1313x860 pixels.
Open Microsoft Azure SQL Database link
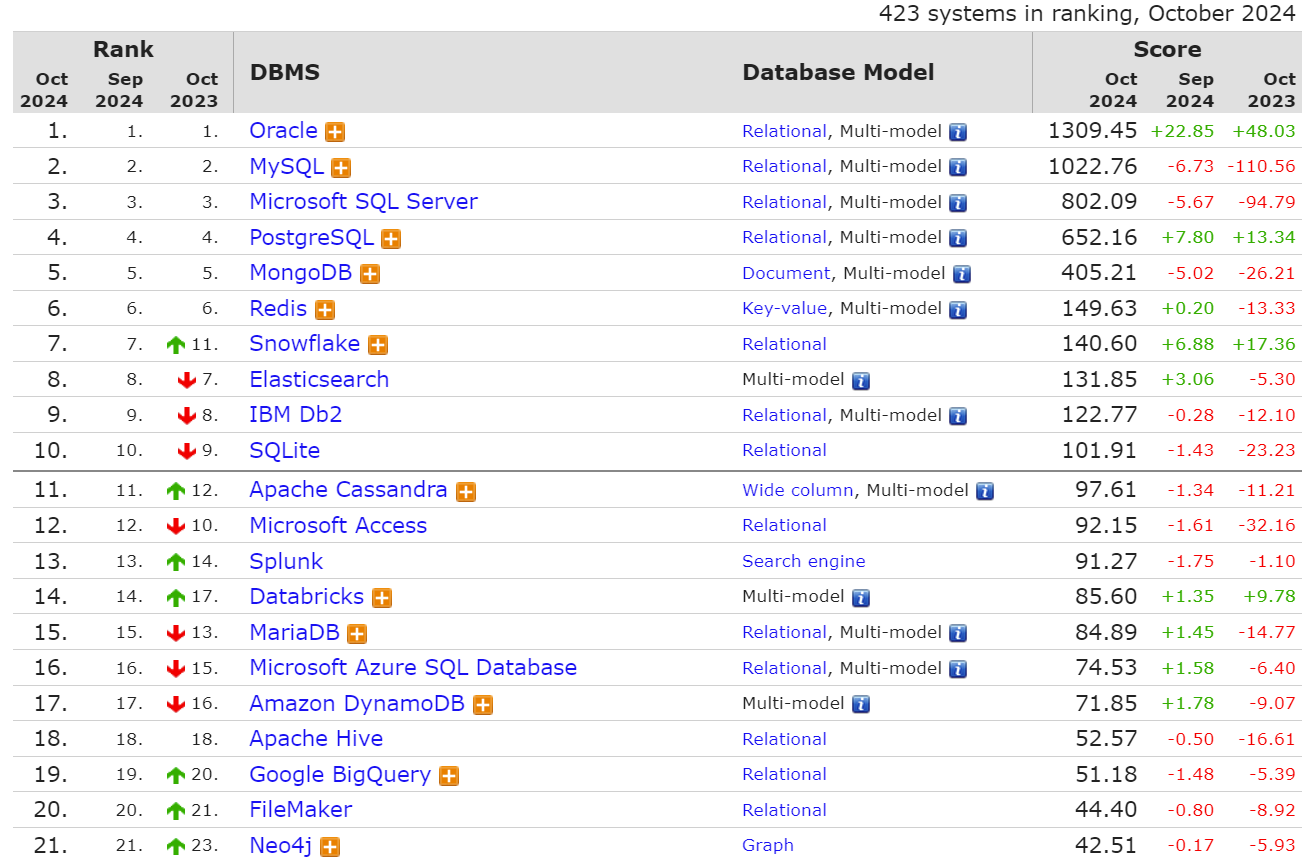pos(413,667)
